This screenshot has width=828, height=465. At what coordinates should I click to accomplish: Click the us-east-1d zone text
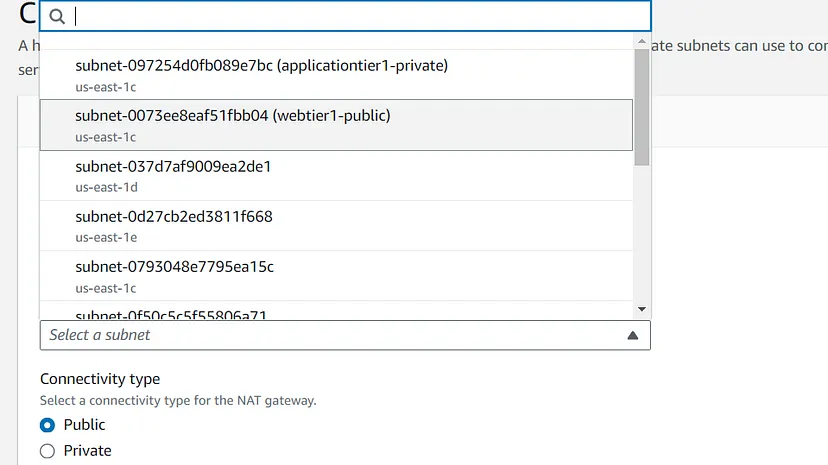point(105,187)
